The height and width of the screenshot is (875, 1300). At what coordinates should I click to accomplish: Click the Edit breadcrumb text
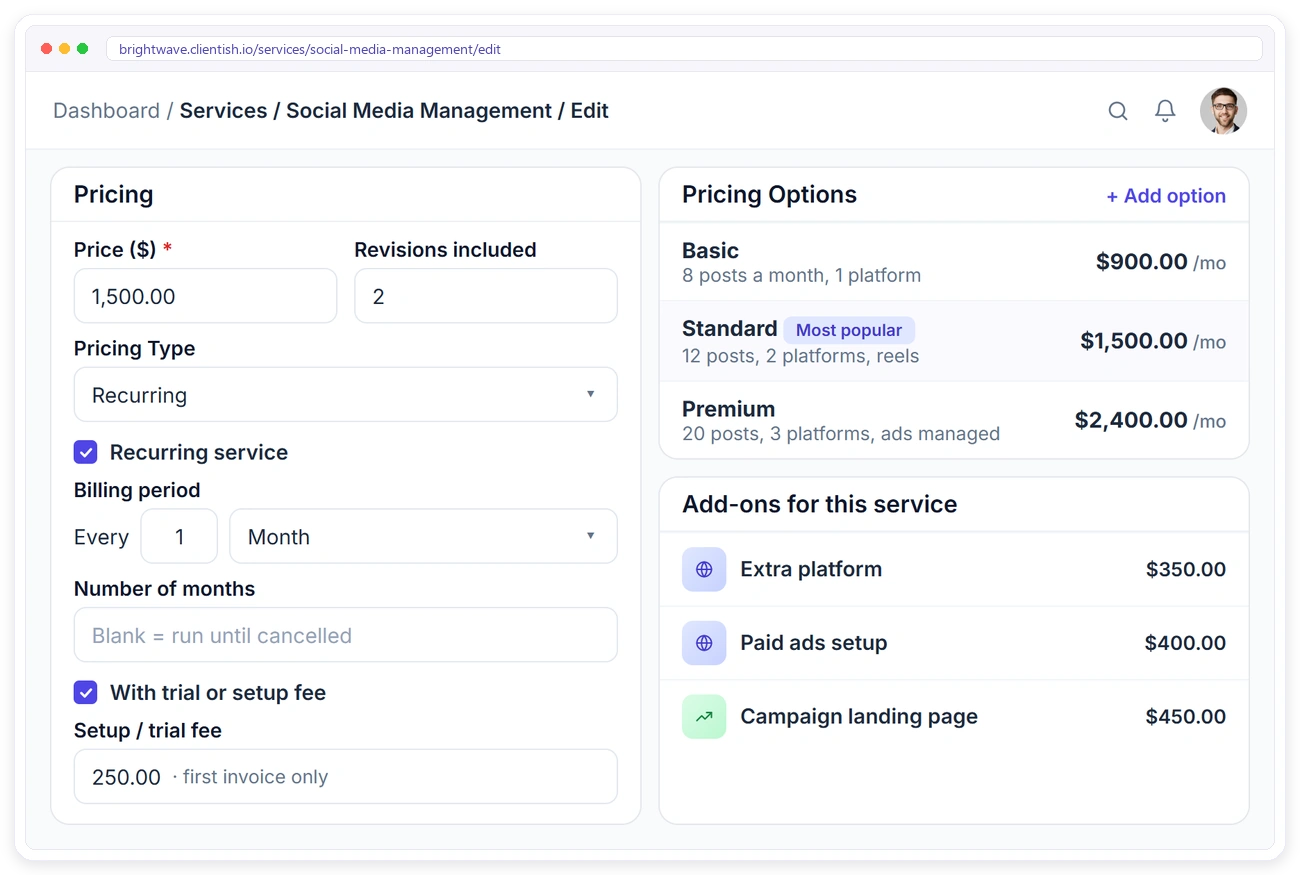pos(590,111)
